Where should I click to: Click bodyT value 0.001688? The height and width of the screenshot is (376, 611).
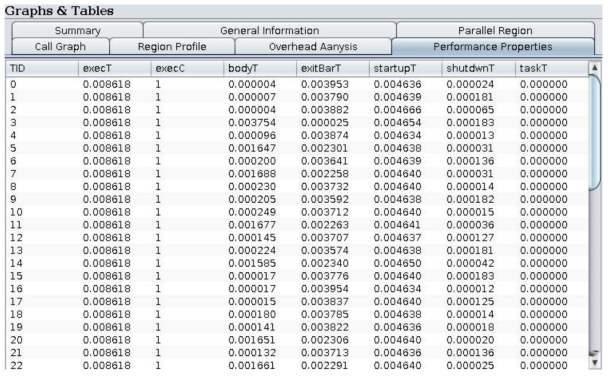pos(252,174)
